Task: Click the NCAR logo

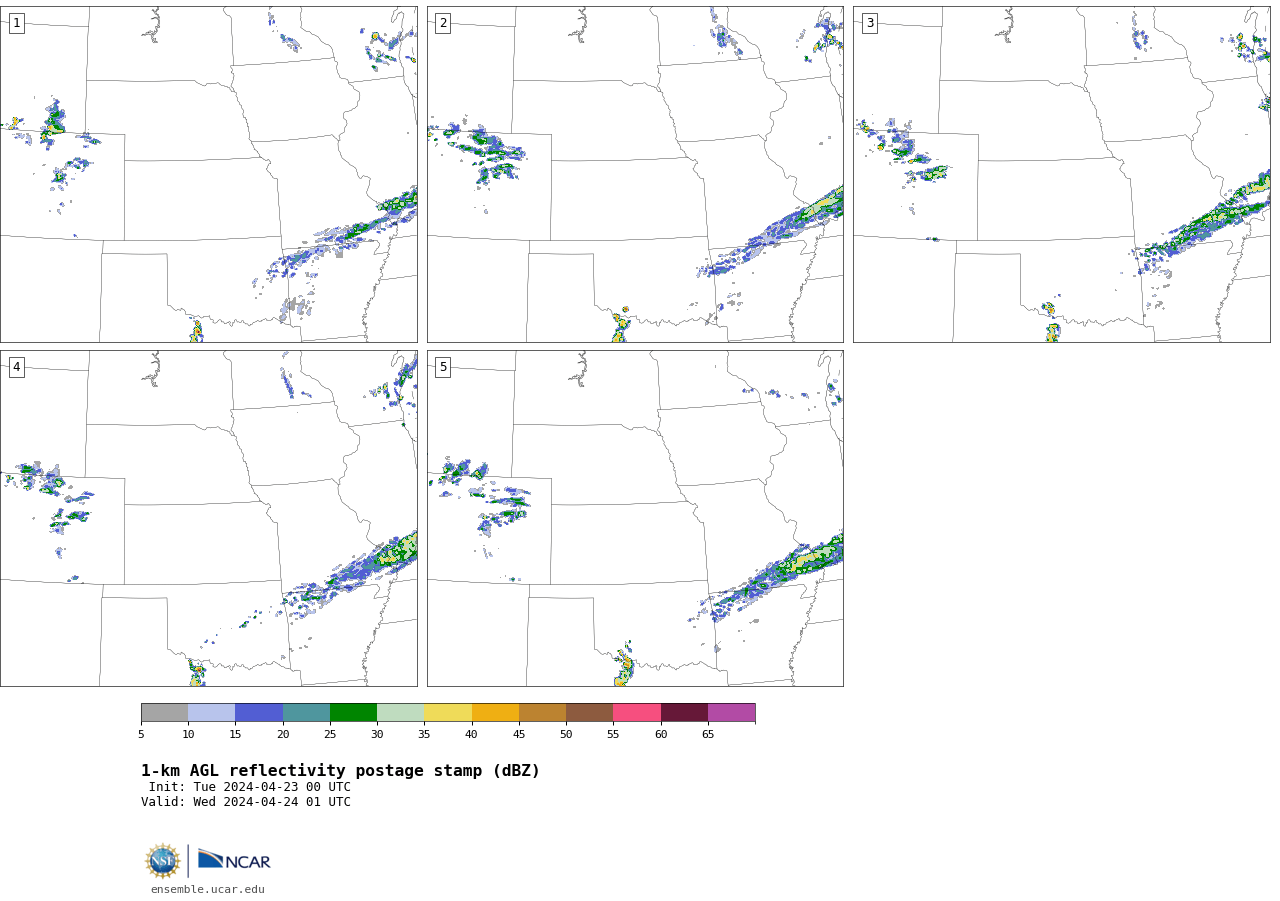Action: tap(234, 861)
